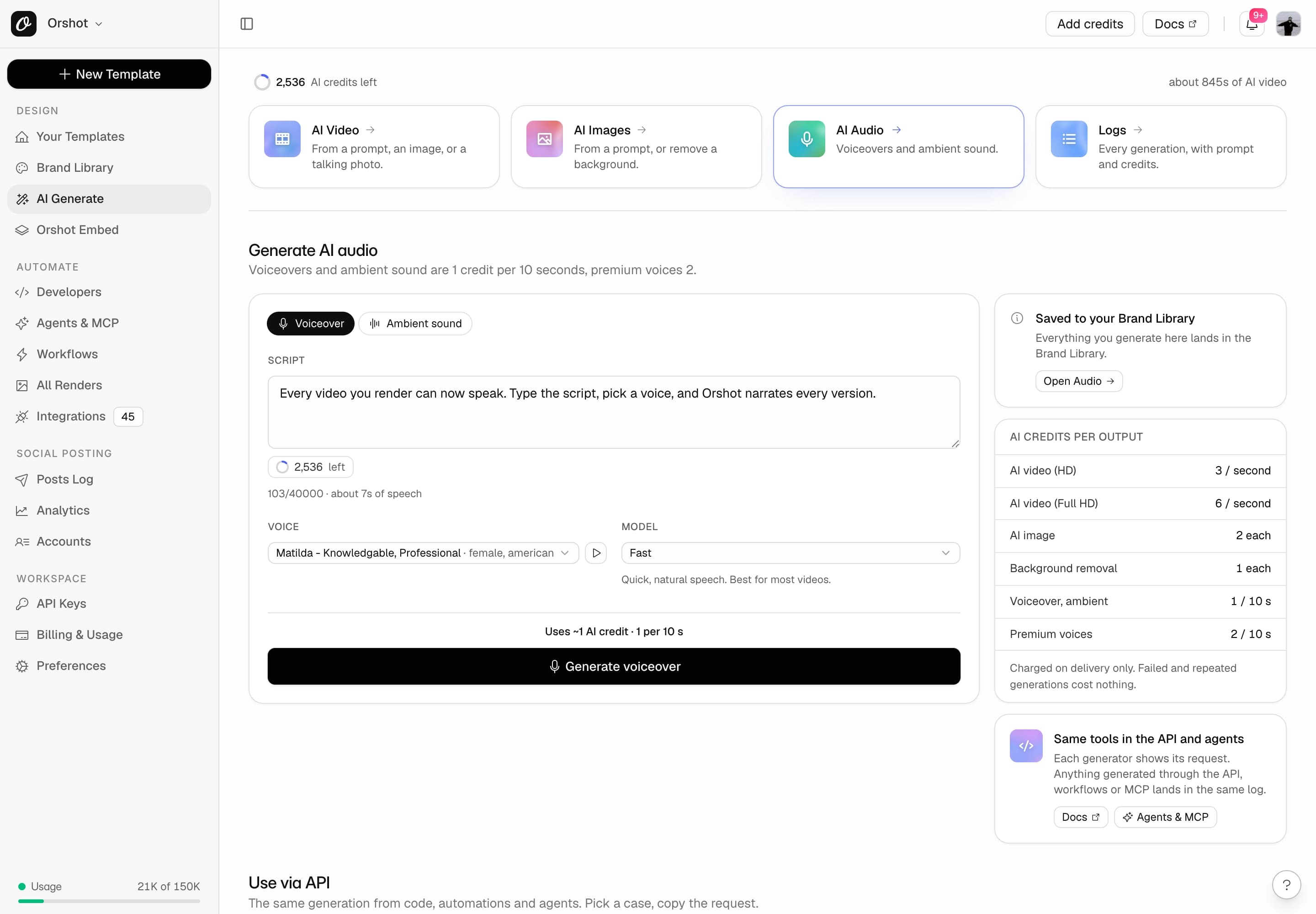
Task: Click Docs button in API and agents card
Action: [x=1081, y=817]
